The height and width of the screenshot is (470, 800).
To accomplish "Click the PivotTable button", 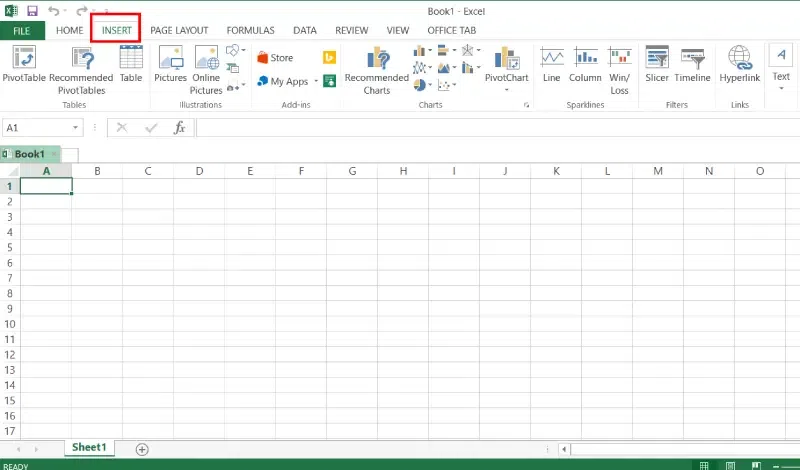I will [24, 64].
